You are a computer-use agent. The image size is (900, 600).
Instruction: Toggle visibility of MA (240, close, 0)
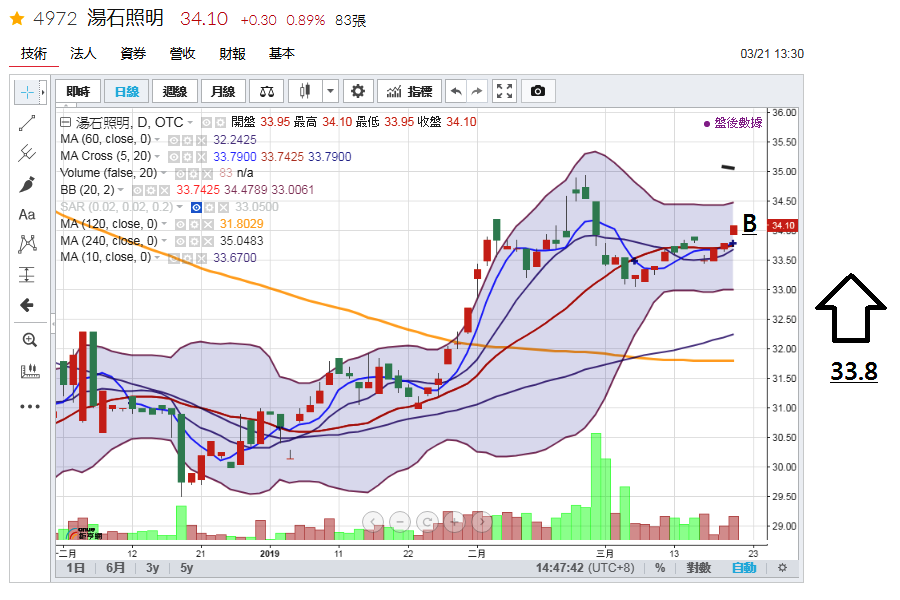[x=180, y=241]
